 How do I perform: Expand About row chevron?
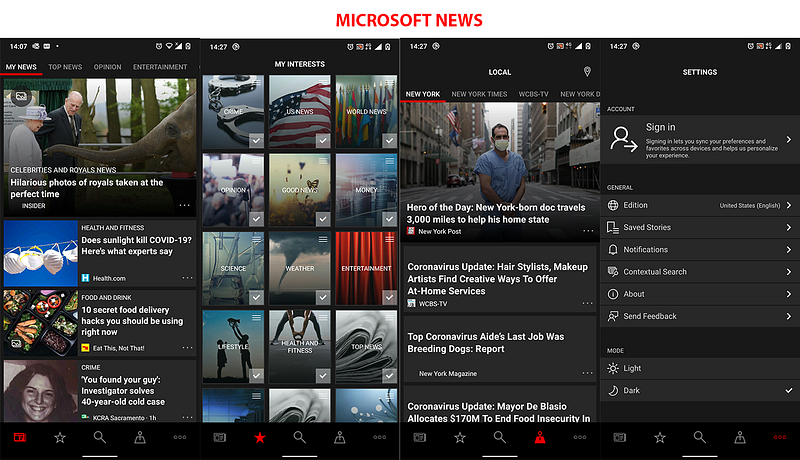(x=789, y=294)
